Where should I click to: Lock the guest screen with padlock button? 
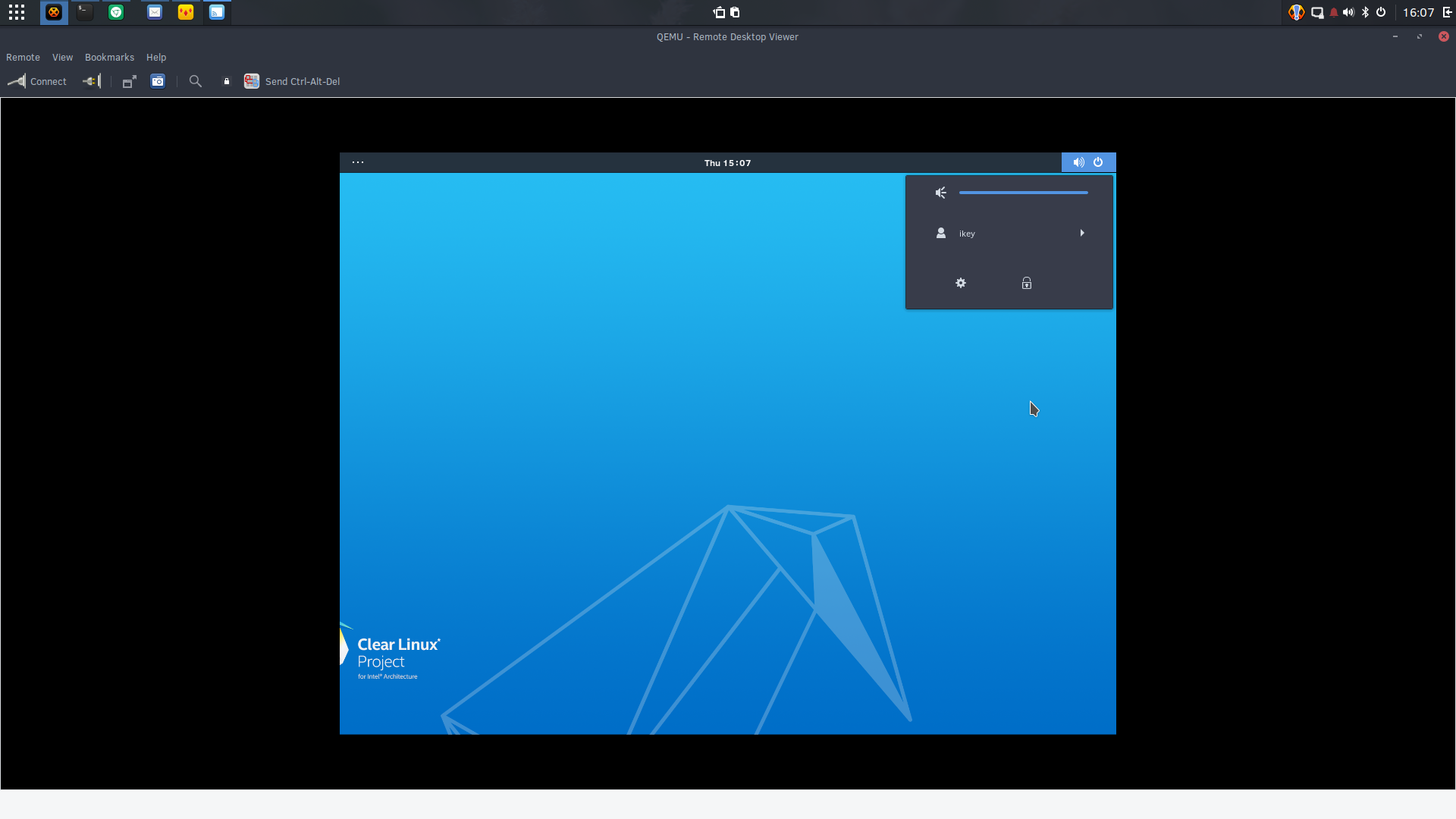coord(1027,283)
